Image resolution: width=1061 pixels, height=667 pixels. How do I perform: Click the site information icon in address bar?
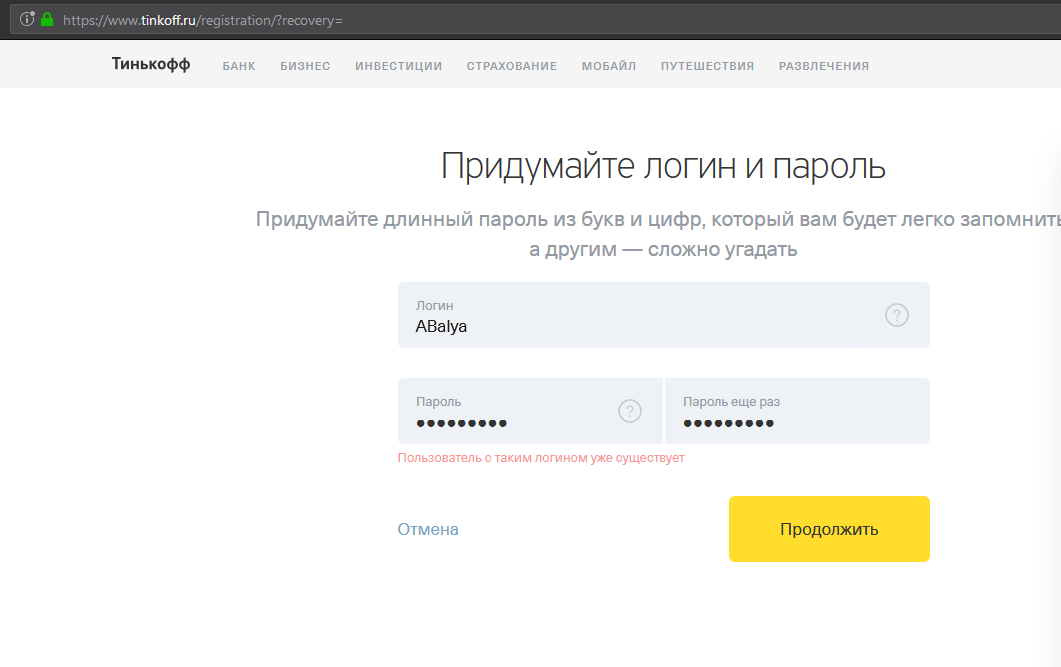27,19
